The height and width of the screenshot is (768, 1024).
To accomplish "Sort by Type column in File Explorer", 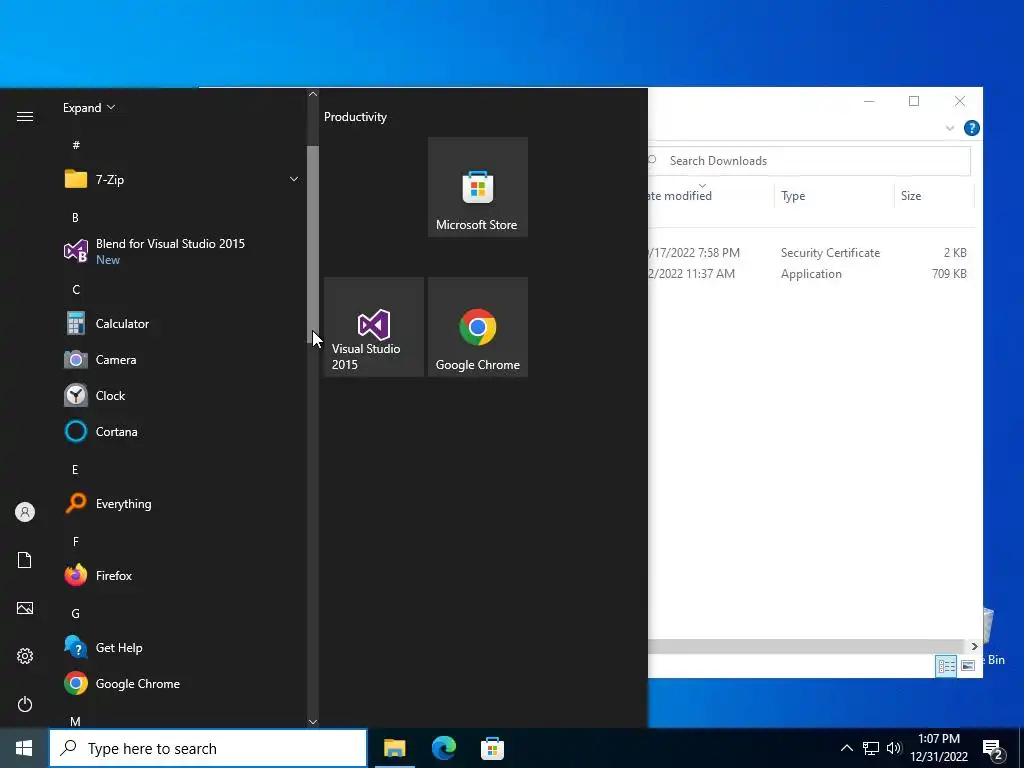I will click(x=834, y=195).
